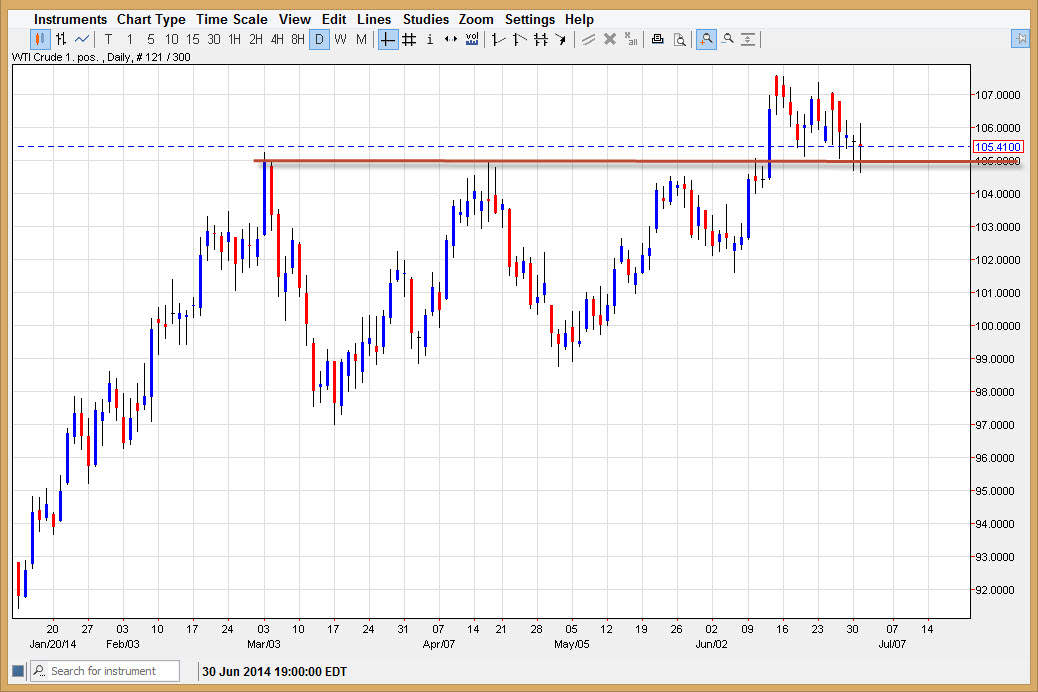Screen dimensions: 1038x692
Task: Open print preview
Action: click(x=681, y=39)
